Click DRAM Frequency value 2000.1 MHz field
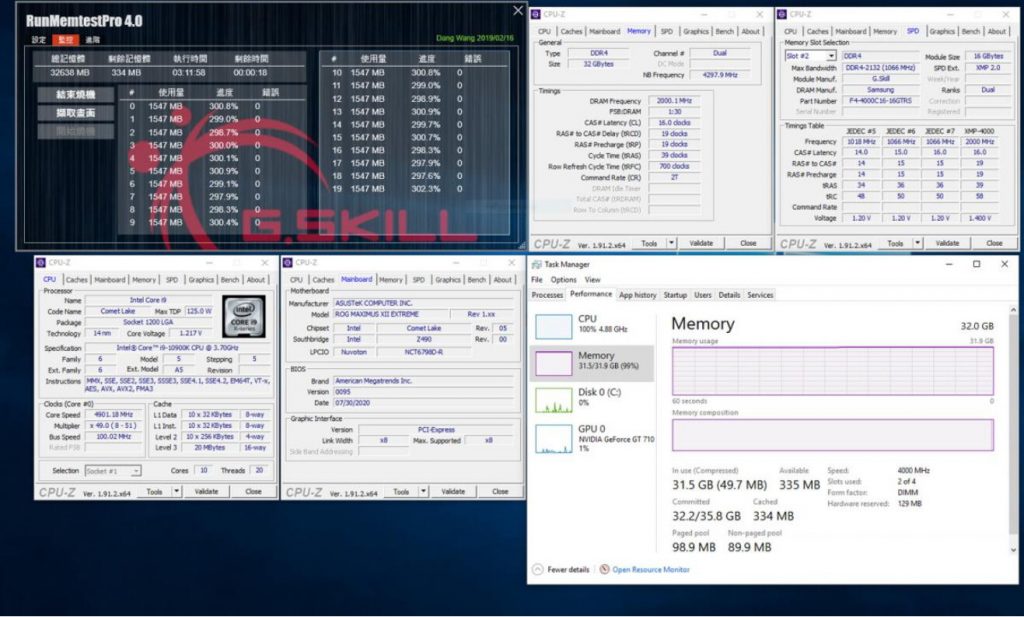The image size is (1024, 617). [x=674, y=101]
